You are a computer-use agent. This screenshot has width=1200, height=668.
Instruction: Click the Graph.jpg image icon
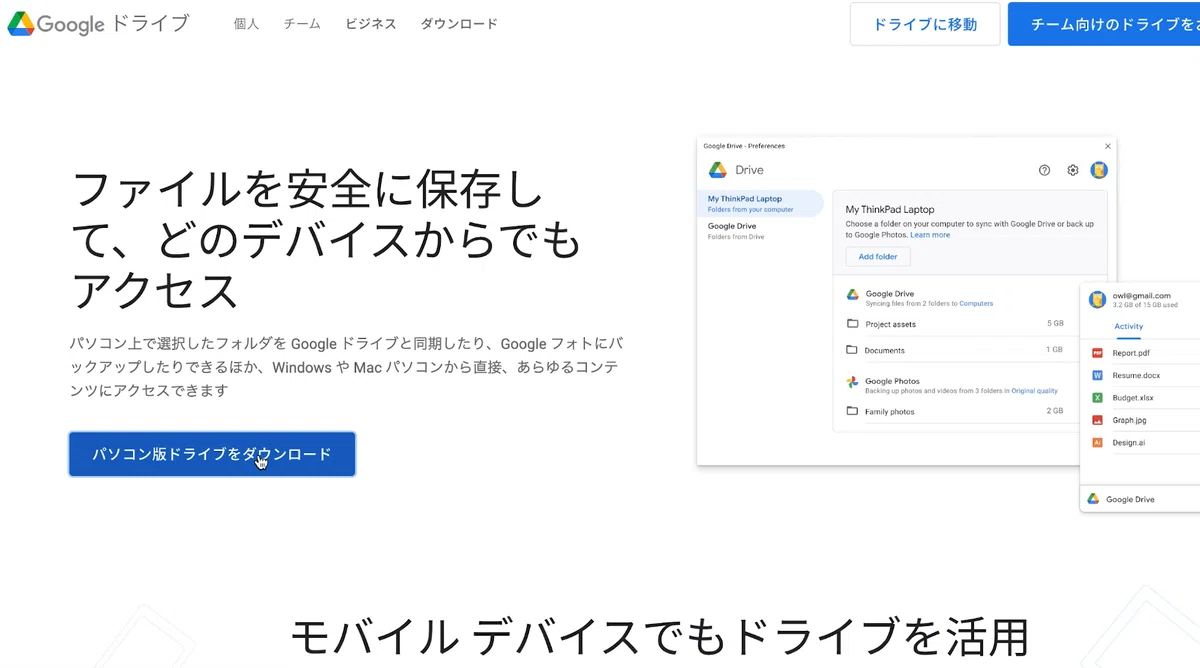1097,420
